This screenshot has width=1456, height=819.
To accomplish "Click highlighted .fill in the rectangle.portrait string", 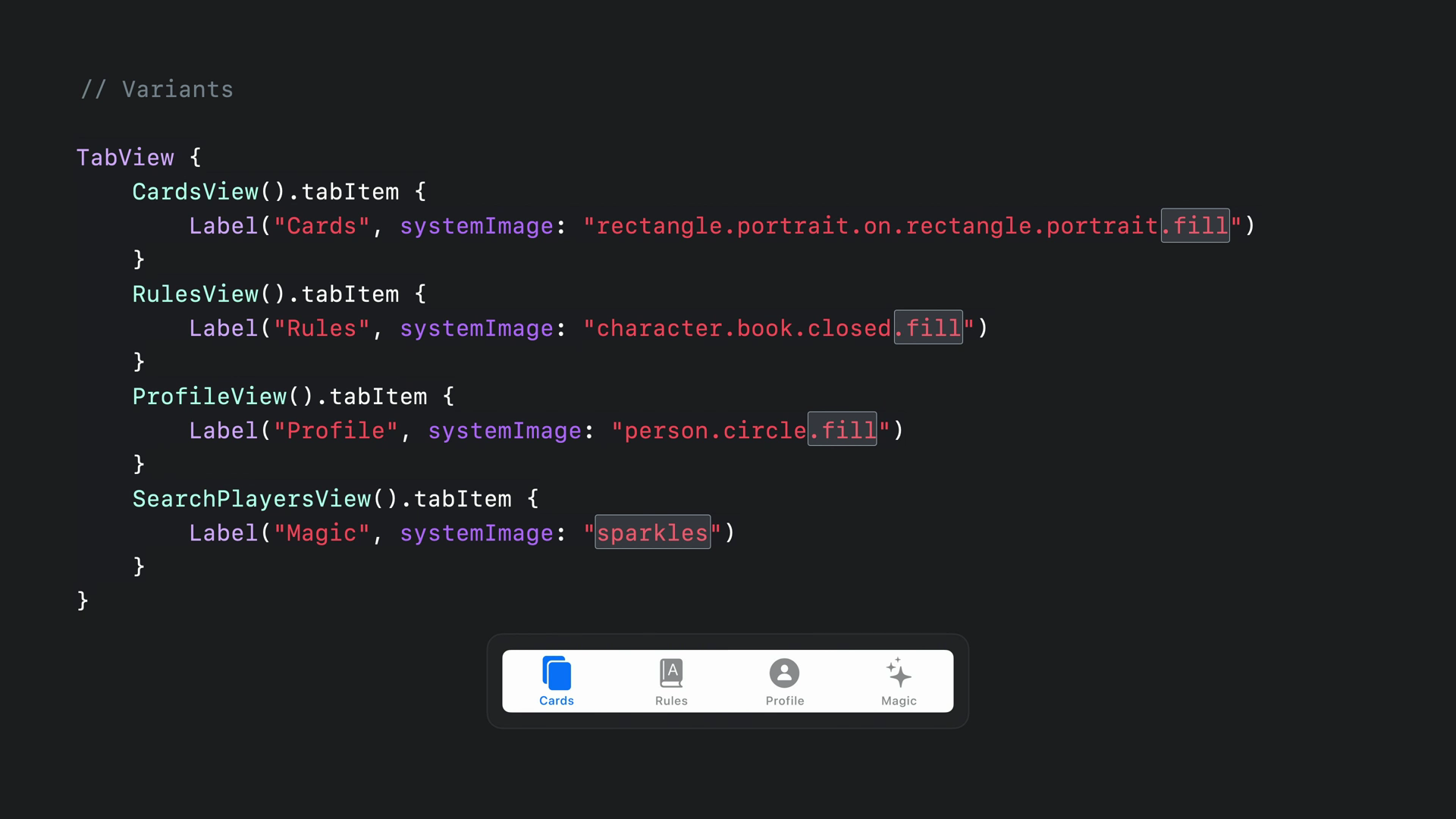I will pos(1195,226).
